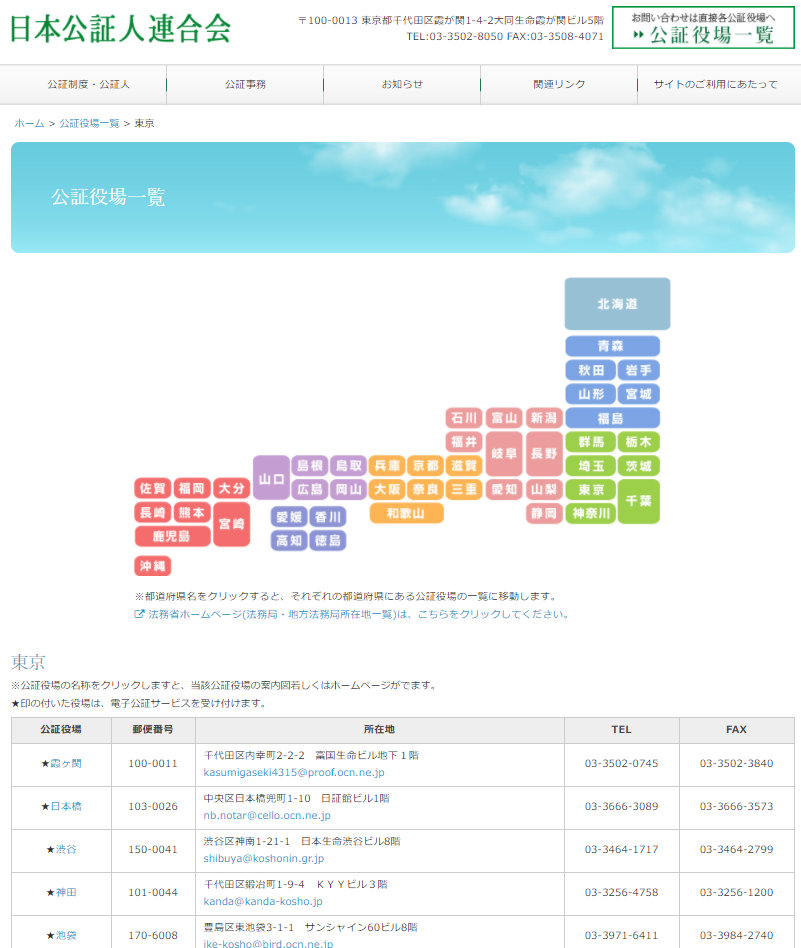This screenshot has height=948, width=801.
Task: Select 宮崎 on the prefecture map
Action: pos(232,524)
